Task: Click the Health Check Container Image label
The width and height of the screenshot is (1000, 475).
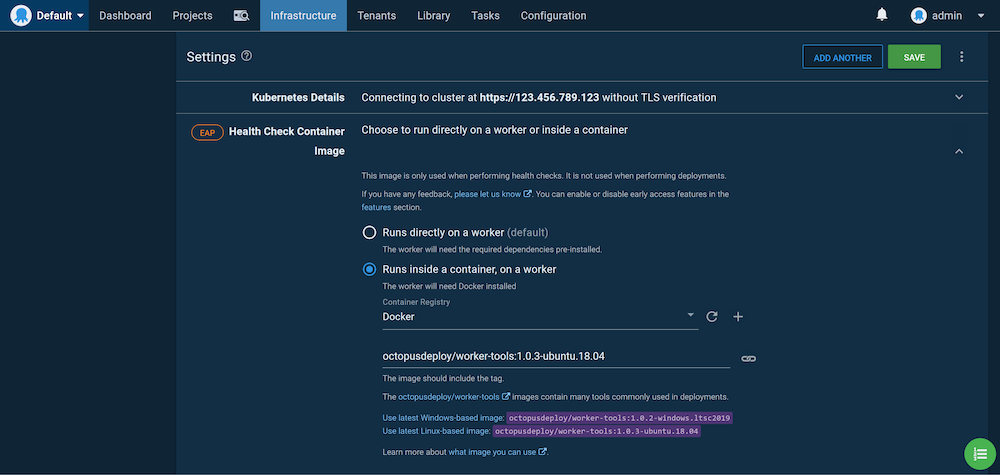Action: click(286, 141)
